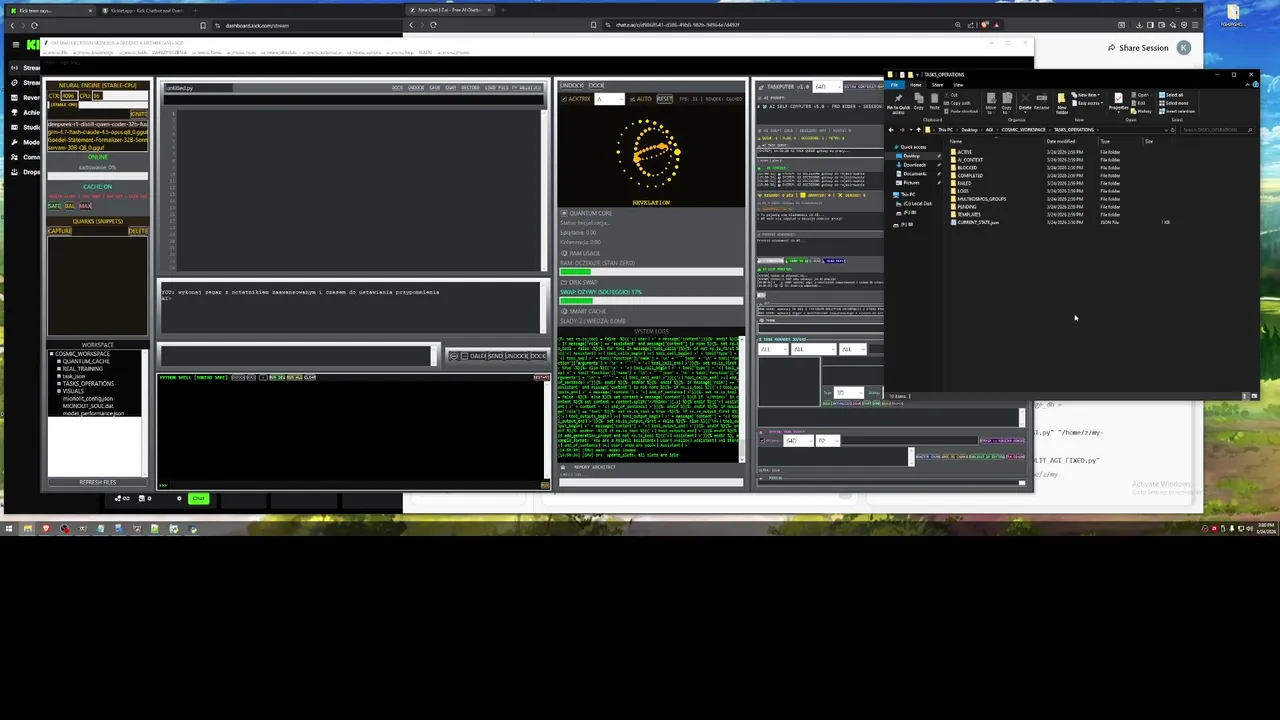Collapse the File Explorer ribbon chevron
Image resolution: width=1280 pixels, height=720 pixels.
(1248, 85)
